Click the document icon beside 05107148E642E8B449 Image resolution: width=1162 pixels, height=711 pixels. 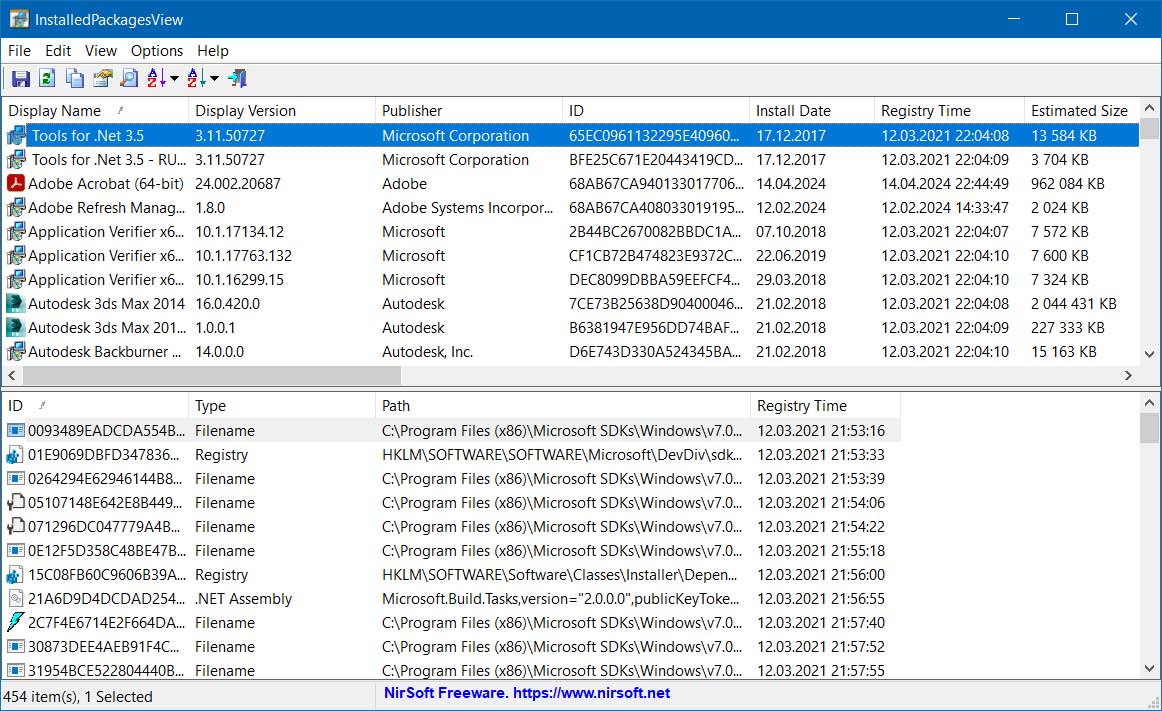click(x=16, y=503)
